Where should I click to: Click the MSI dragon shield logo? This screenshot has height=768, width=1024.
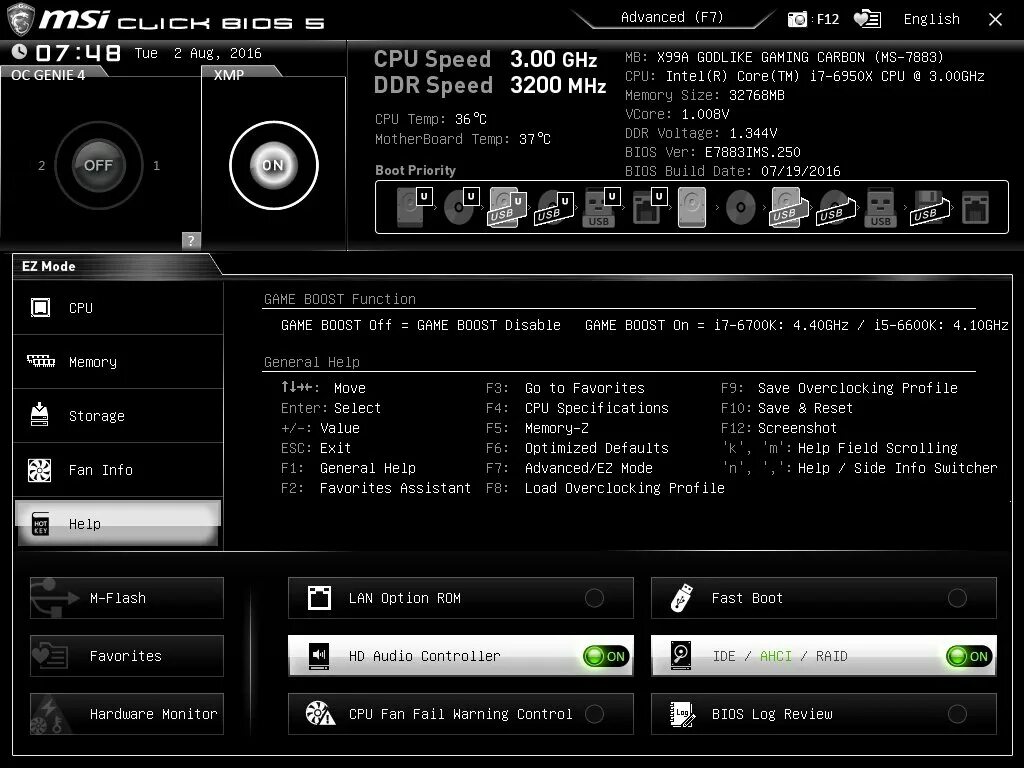click(x=20, y=20)
